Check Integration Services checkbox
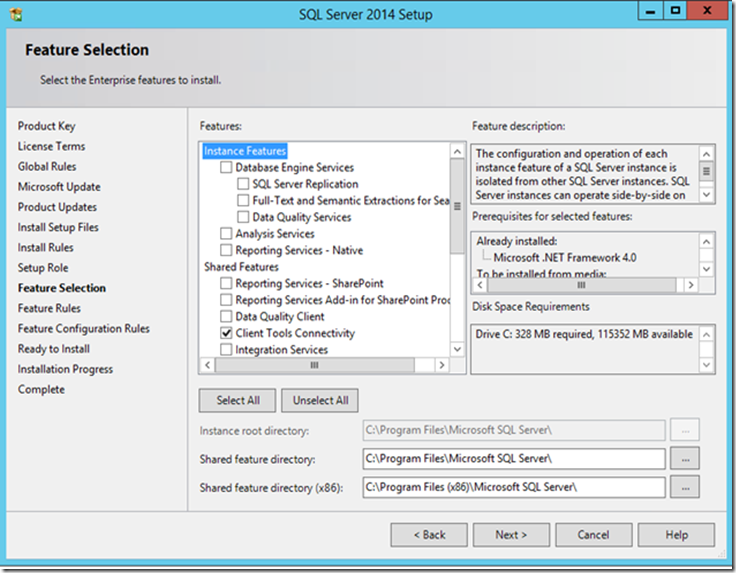 coord(226,350)
